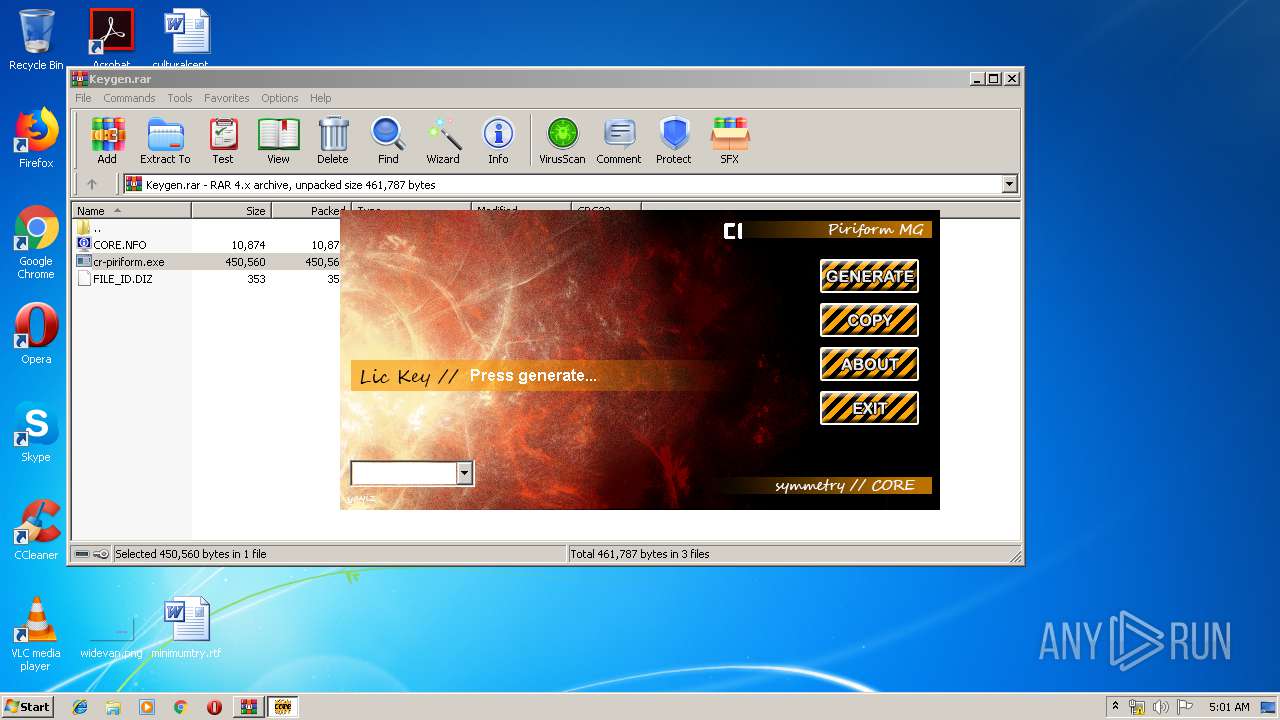Go up one folder level arrow

pos(92,184)
